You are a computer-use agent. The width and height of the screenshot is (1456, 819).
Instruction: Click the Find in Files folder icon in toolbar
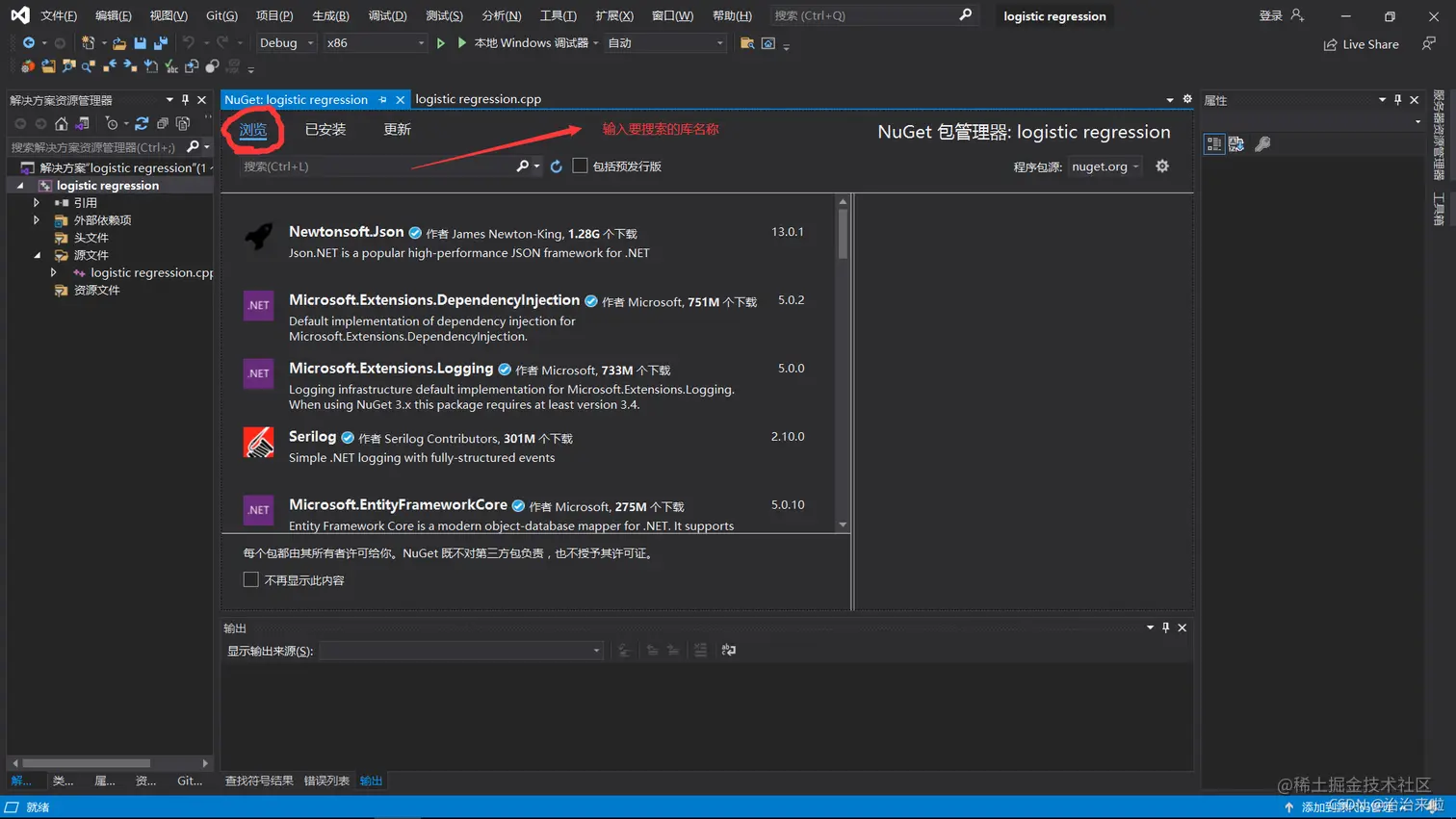point(747,42)
